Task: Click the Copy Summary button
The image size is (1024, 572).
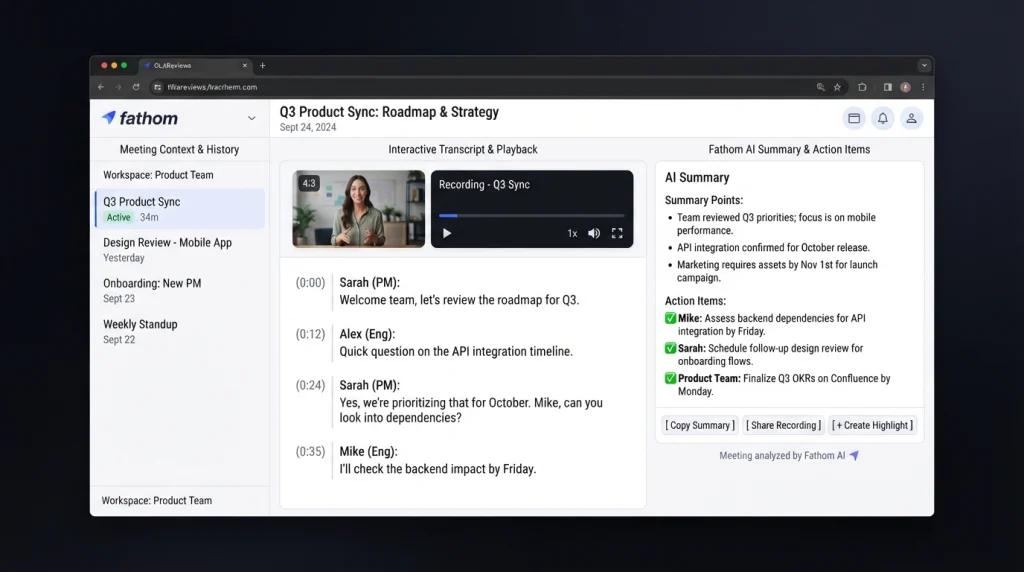Action: click(x=700, y=425)
